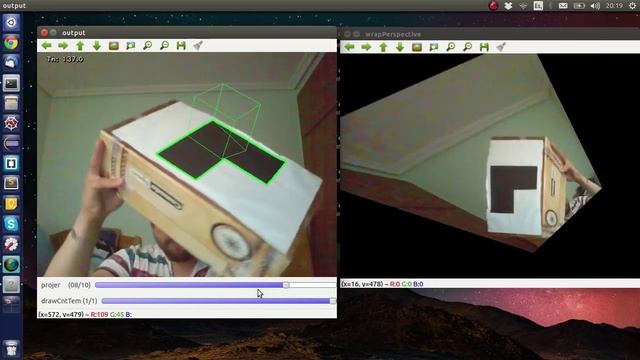The width and height of the screenshot is (640, 360).
Task: Zoom out on the wrapPerspective image
Action: tap(467, 47)
